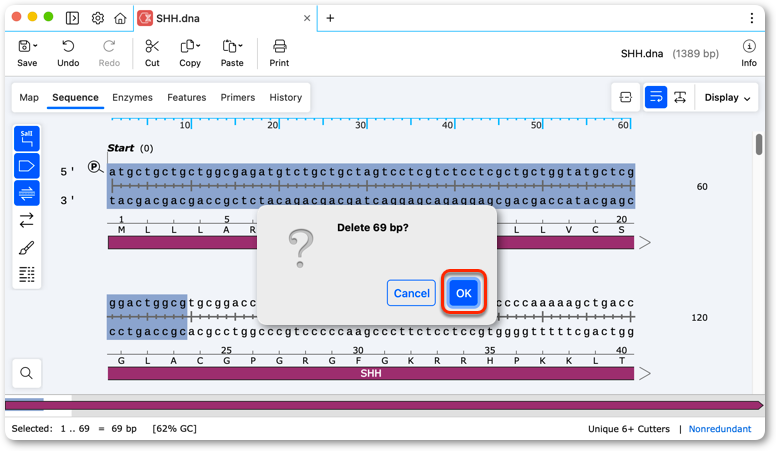The height and width of the screenshot is (451, 776).
Task: Toggle the line wrap view button
Action: [656, 98]
